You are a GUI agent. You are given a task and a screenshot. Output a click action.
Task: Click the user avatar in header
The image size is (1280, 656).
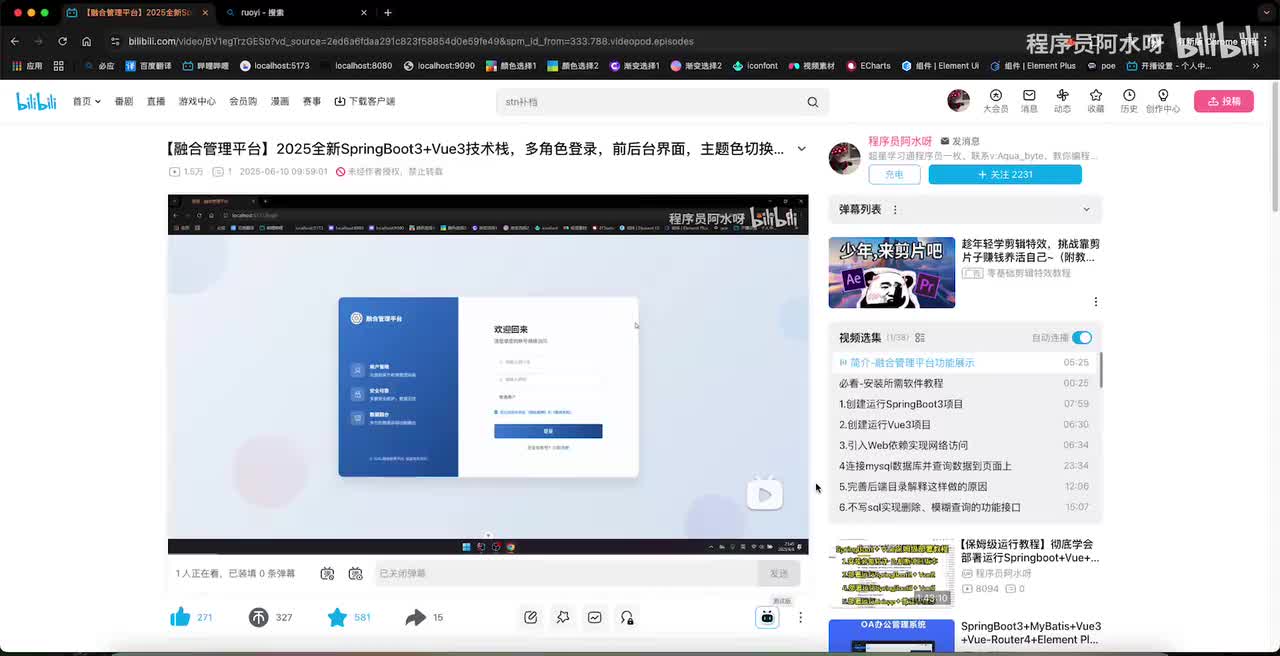pos(958,101)
